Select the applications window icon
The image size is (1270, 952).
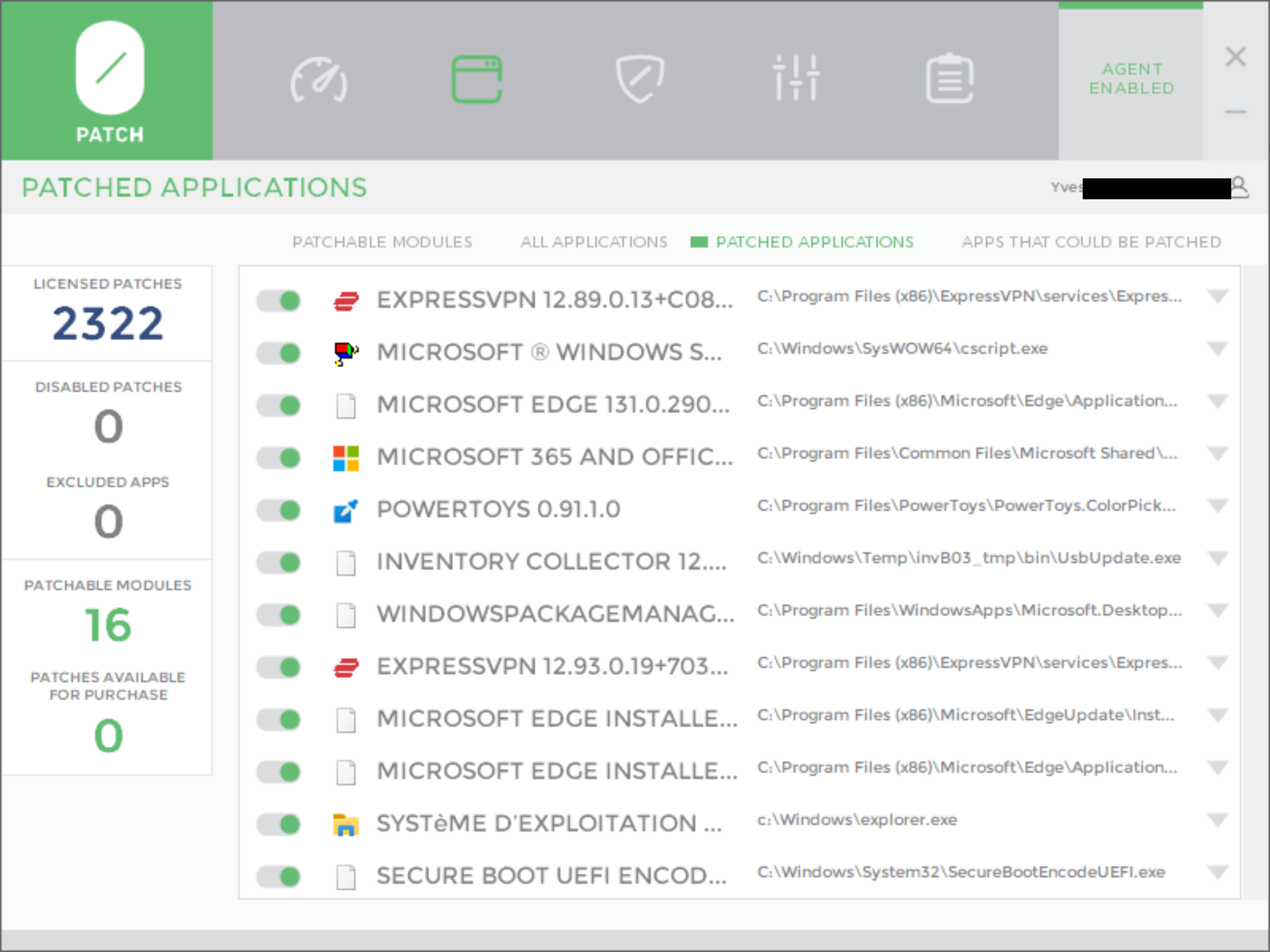[477, 79]
